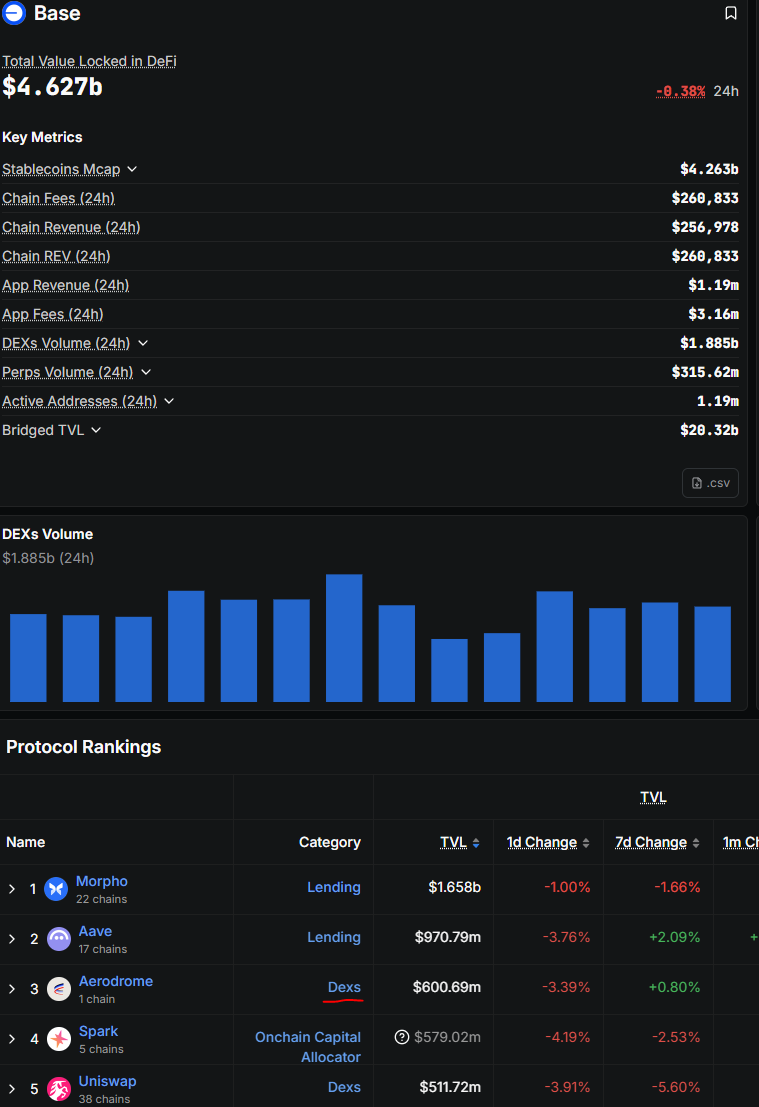Viewport: 759px width, 1107px height.
Task: Expand the DEXs Volume (24h) metric
Action: (x=143, y=343)
